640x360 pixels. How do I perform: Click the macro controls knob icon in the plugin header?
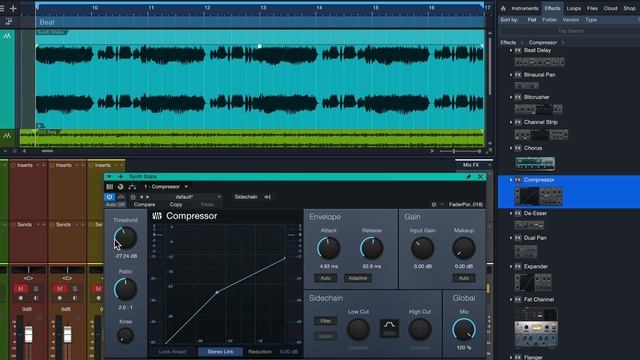(120, 187)
